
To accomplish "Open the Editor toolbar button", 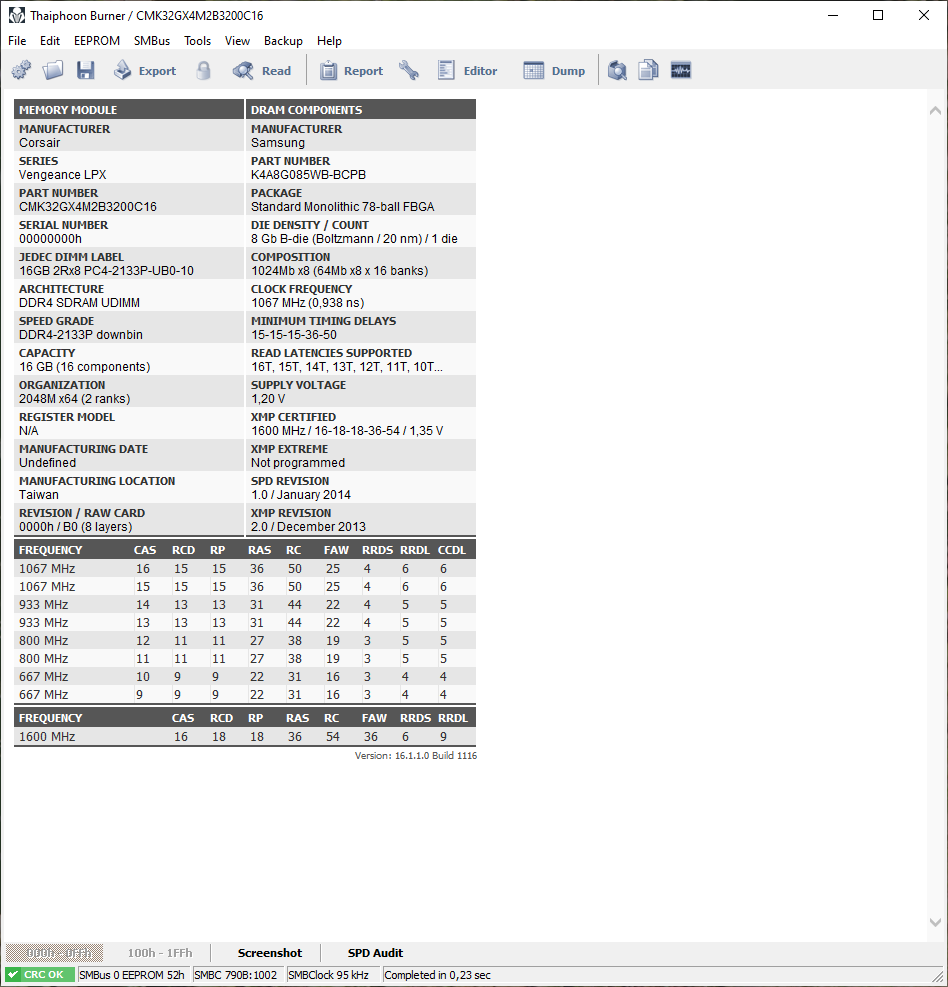I will pyautogui.click(x=468, y=70).
